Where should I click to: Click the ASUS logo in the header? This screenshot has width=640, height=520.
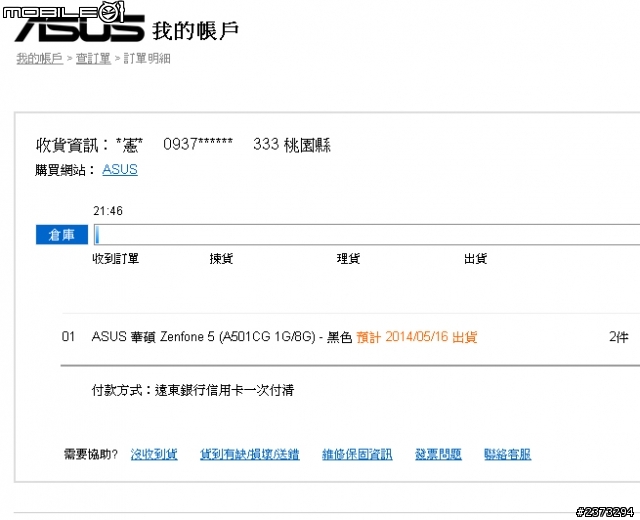tap(80, 28)
